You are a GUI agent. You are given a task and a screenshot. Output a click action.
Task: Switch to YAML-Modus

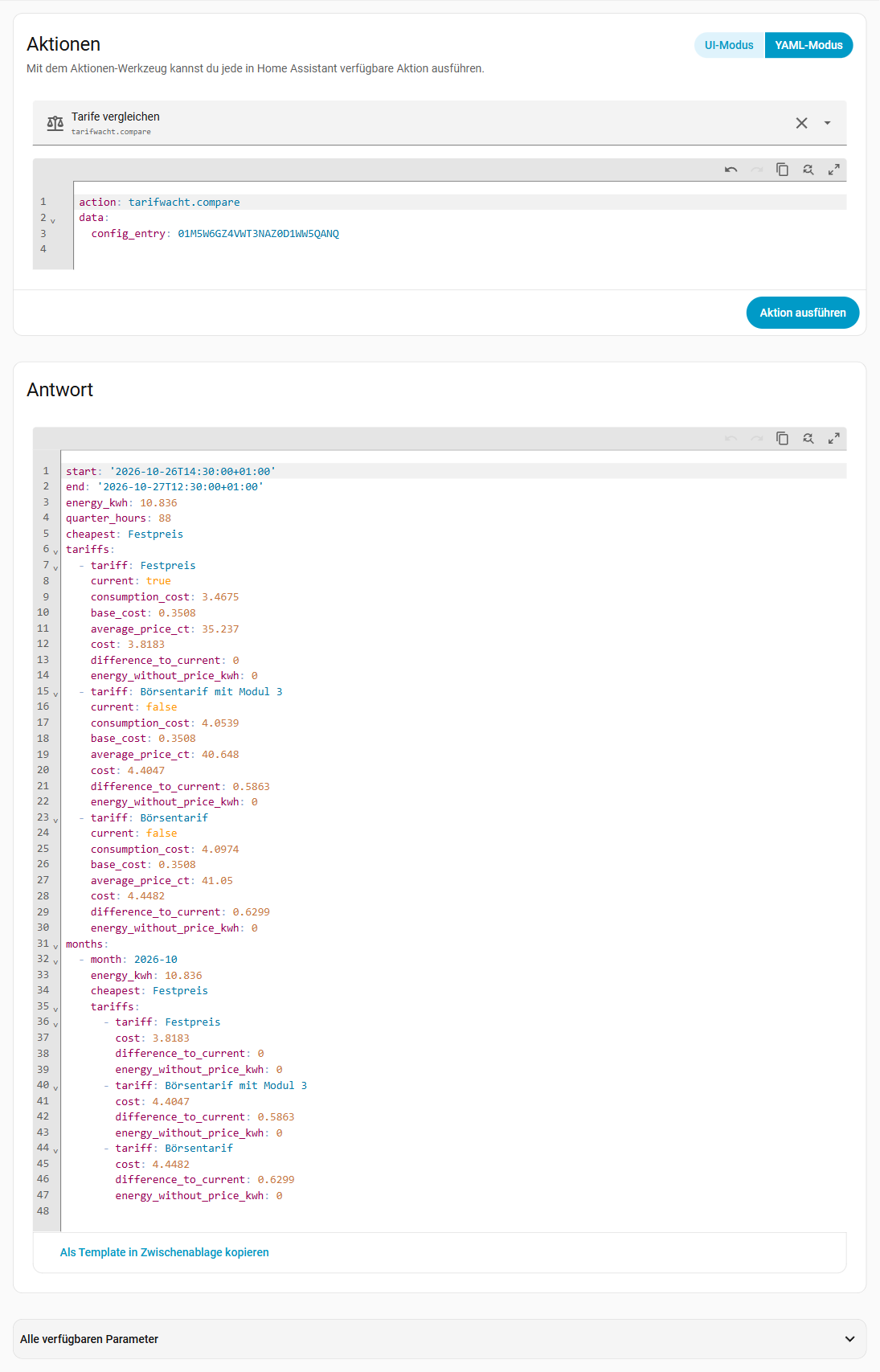pos(808,45)
